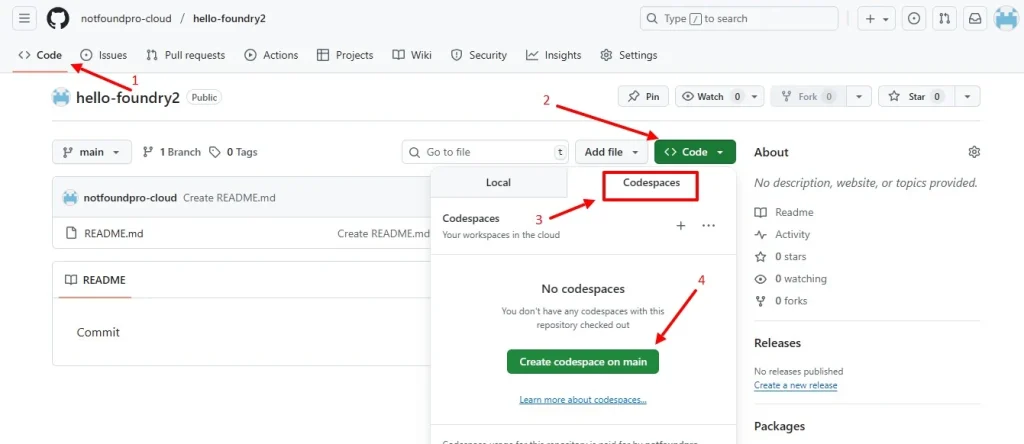This screenshot has height=444, width=1024.
Task: Click 'Create a new release' link
Action: click(795, 385)
